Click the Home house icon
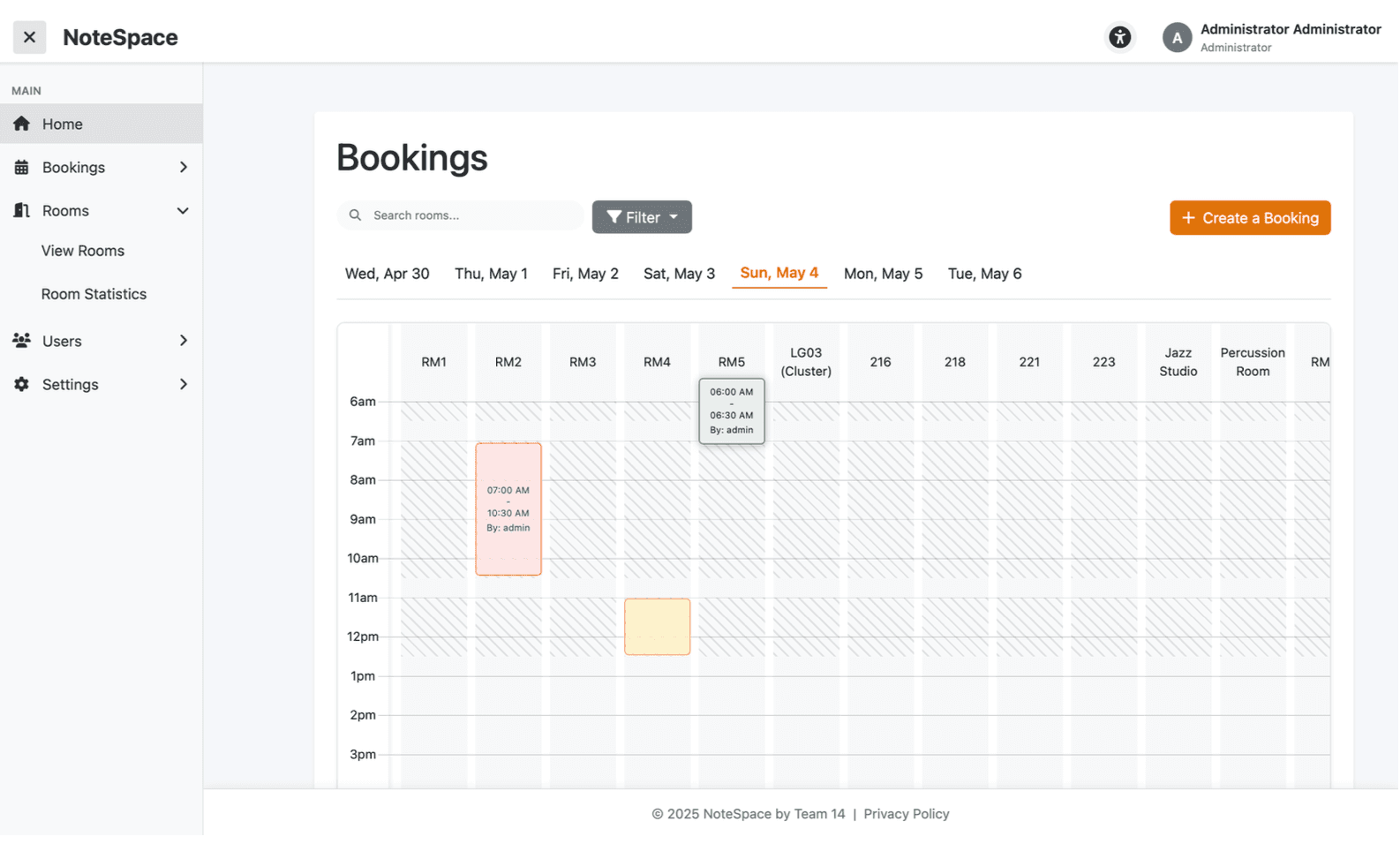Screen dimensions: 1400x844 (x=22, y=124)
